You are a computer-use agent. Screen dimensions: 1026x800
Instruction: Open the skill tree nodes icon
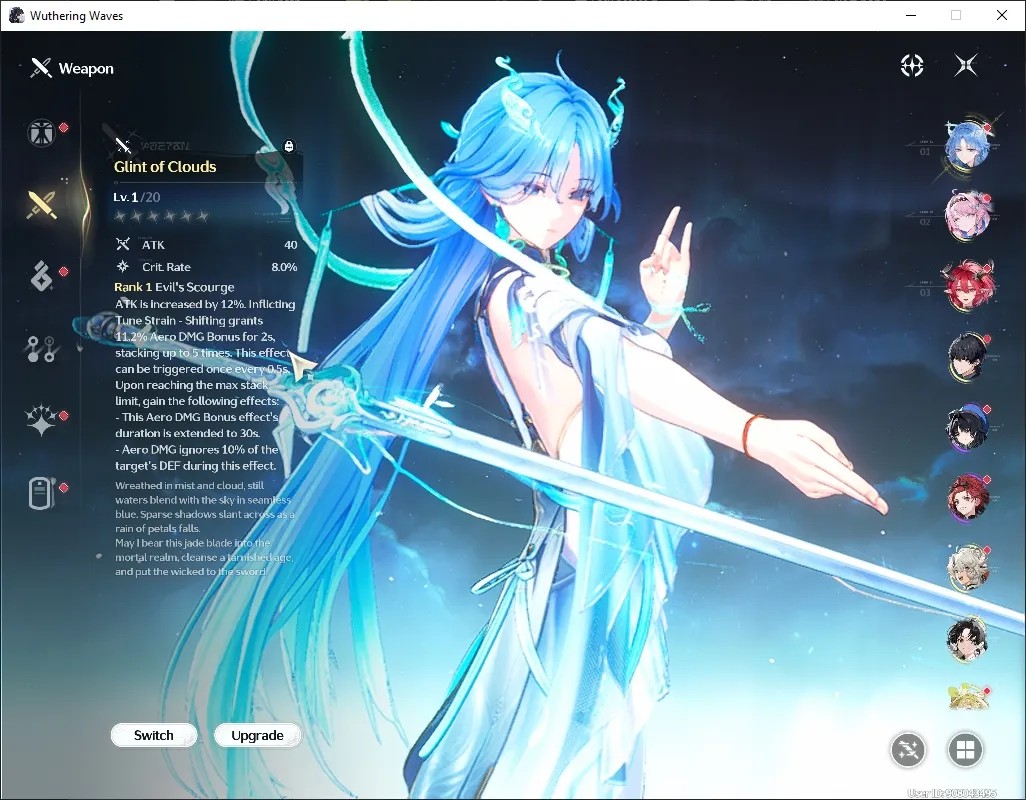(x=41, y=349)
